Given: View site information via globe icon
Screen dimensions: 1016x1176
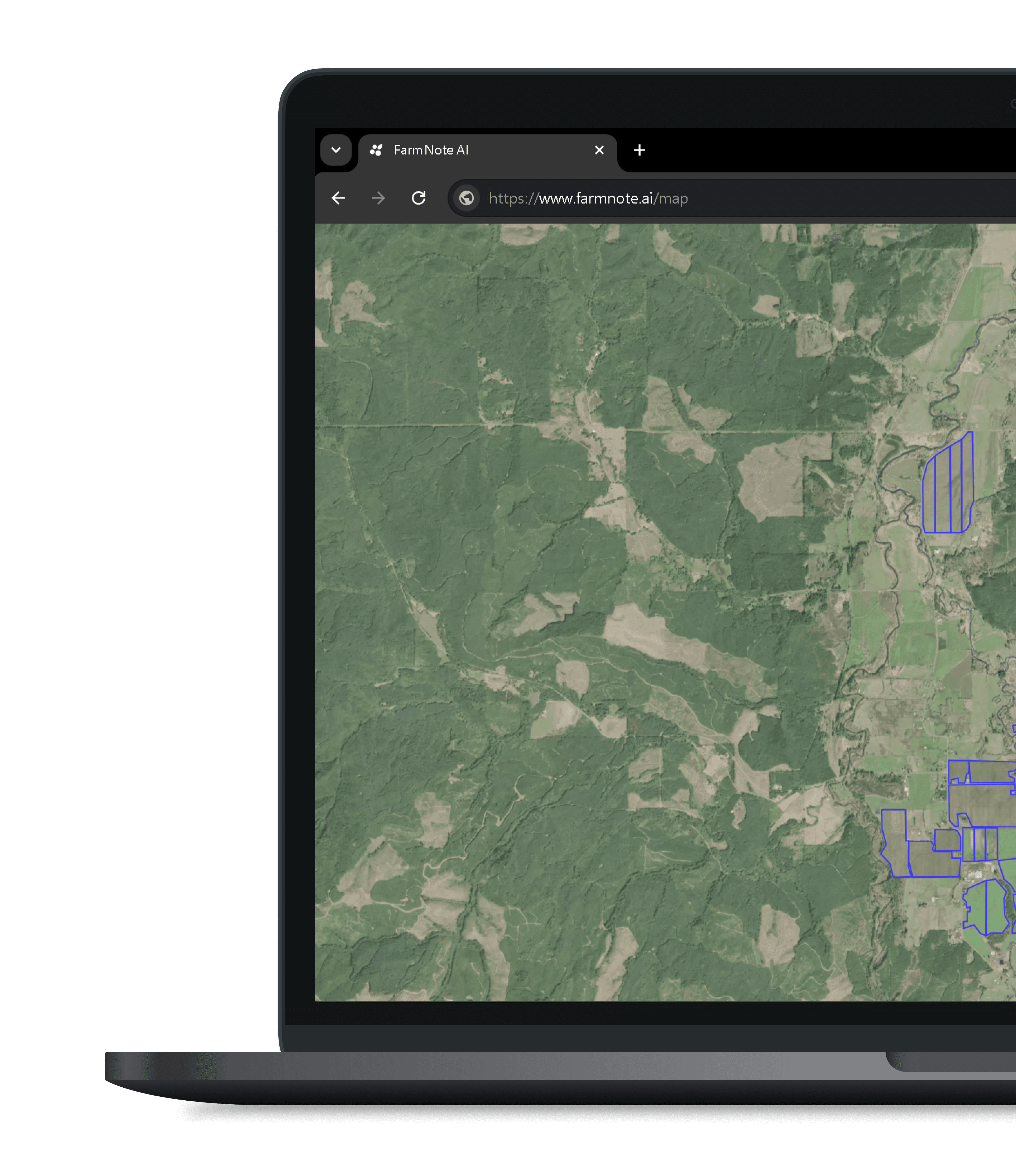Looking at the screenshot, I should tap(466, 198).
